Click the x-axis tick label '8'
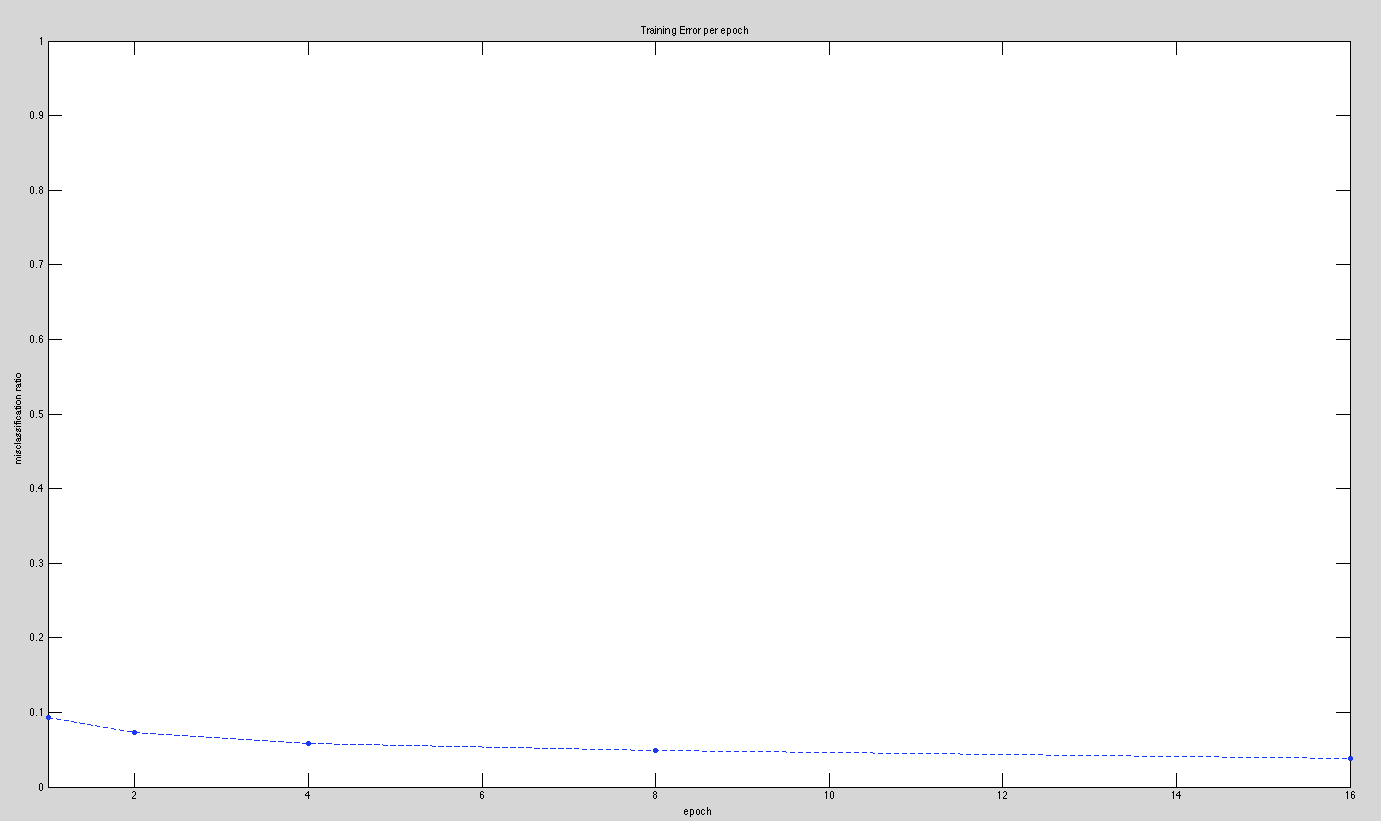 pos(655,796)
